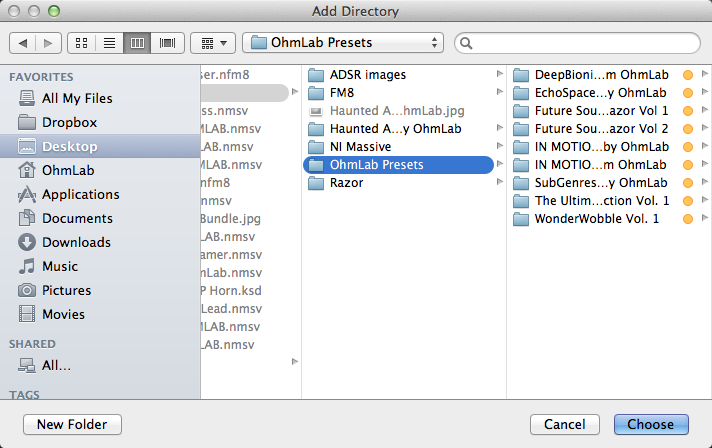The width and height of the screenshot is (712, 448).
Task: Expand the greyed selected row arrow in left column
Action: 295,92
